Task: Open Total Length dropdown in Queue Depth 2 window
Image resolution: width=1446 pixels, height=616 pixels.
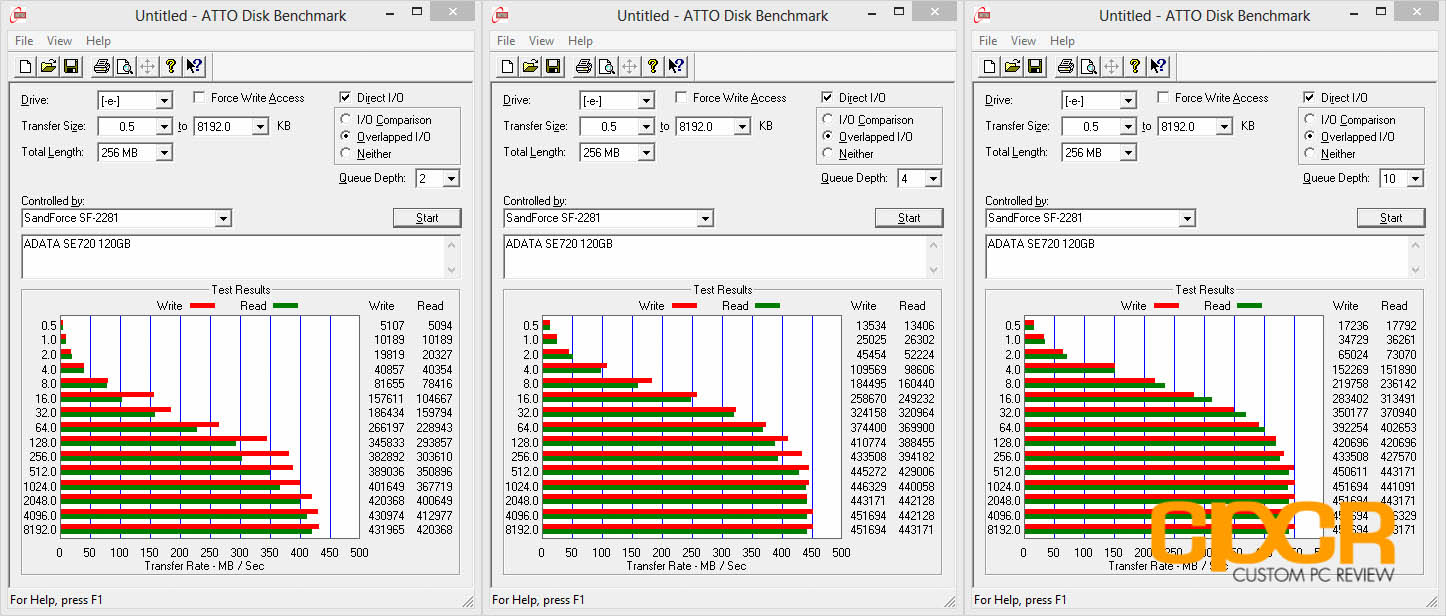Action: (x=164, y=152)
